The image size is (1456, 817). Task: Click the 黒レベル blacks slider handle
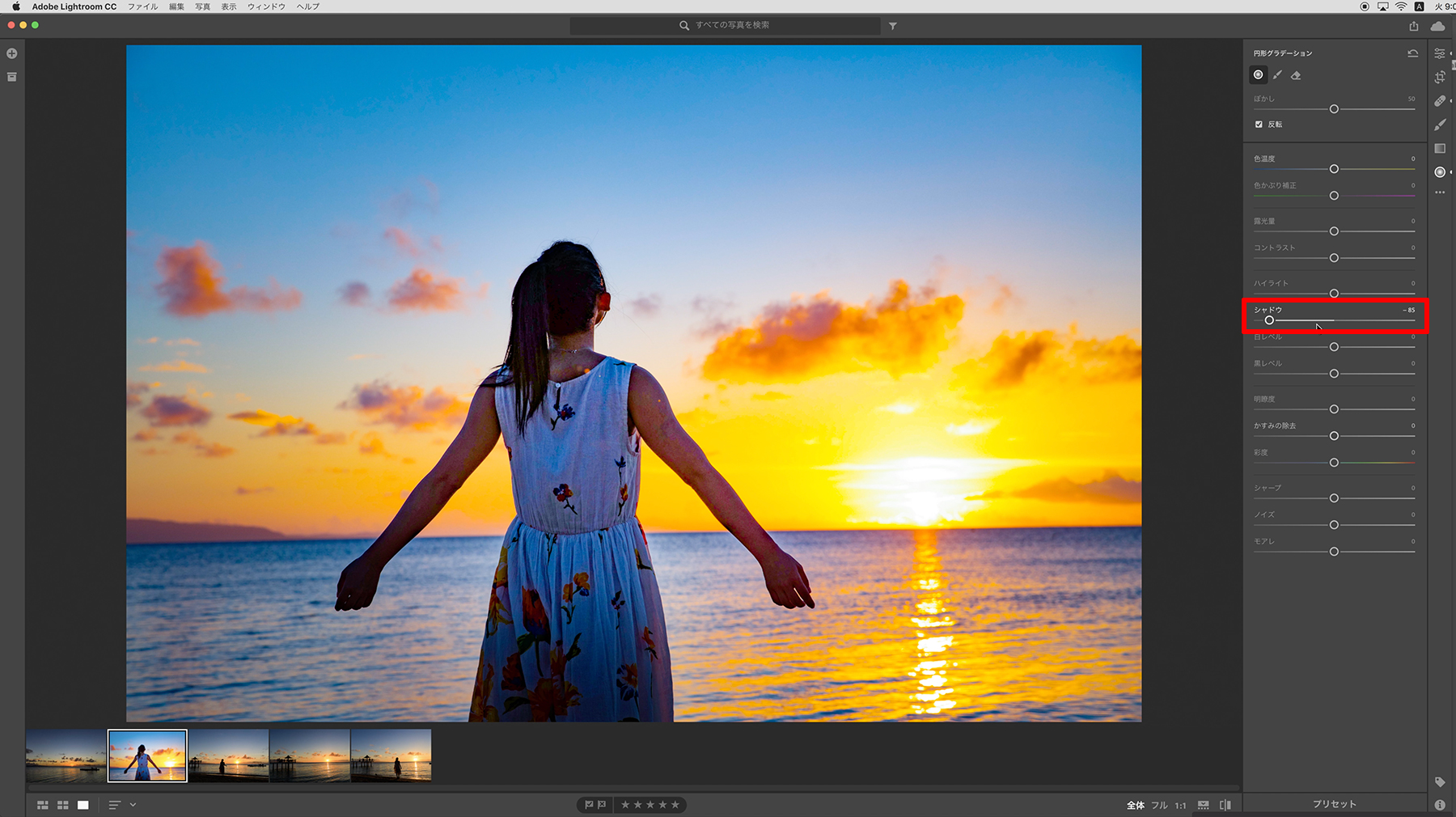tap(1334, 374)
